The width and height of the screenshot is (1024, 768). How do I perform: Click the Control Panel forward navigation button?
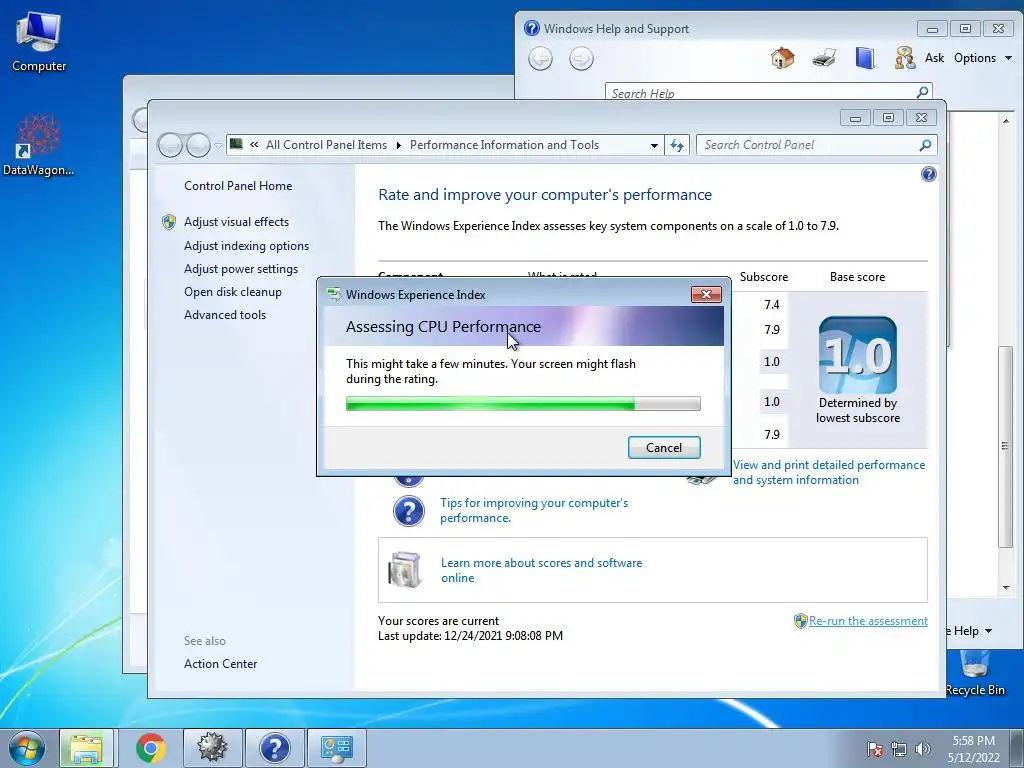(x=198, y=145)
